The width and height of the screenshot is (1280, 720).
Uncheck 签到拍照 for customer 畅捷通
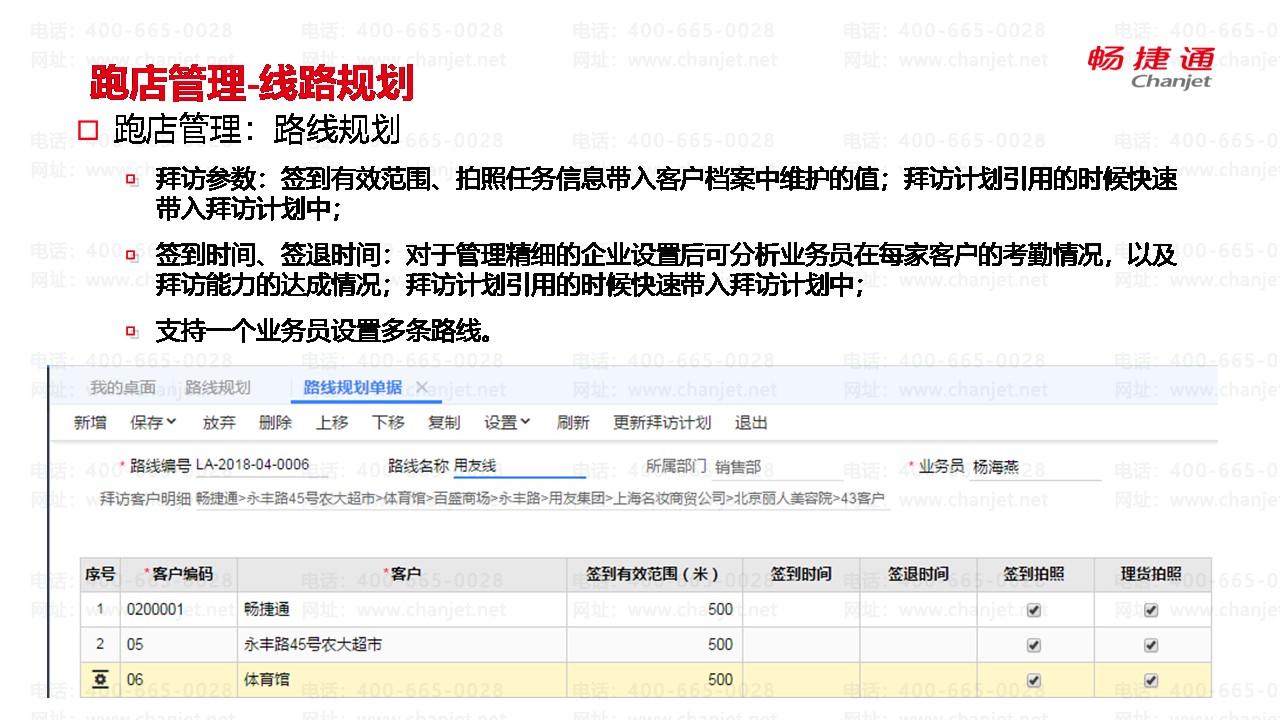1034,610
